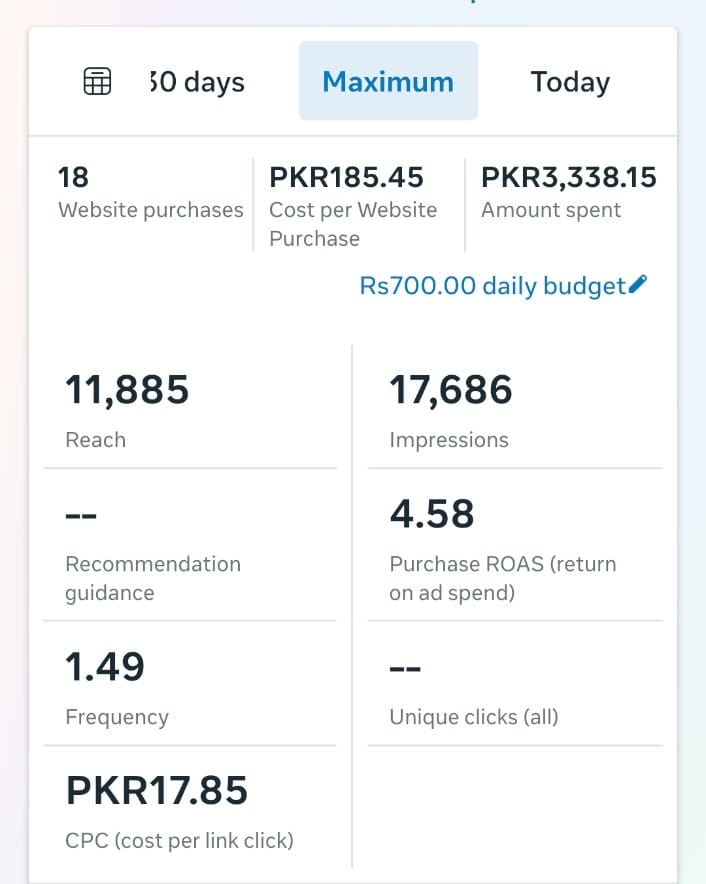Click the Amount spent label
The width and height of the screenshot is (706, 884).
pos(551,210)
